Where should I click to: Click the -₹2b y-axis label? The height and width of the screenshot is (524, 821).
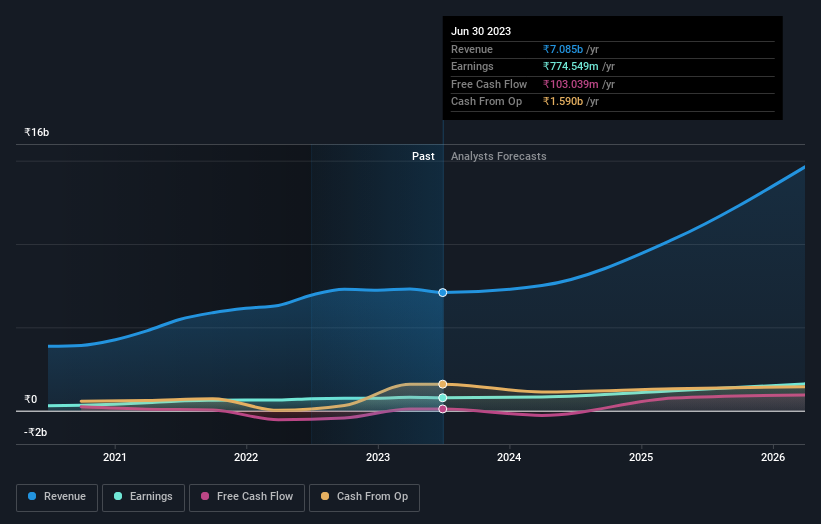click(36, 432)
